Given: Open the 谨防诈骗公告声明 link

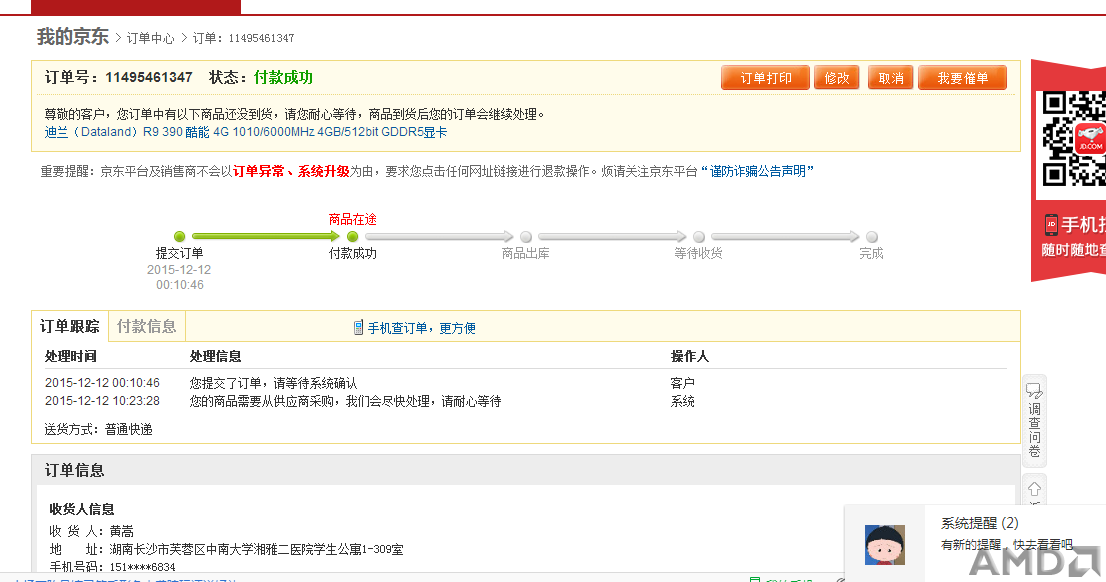Looking at the screenshot, I should (x=758, y=171).
